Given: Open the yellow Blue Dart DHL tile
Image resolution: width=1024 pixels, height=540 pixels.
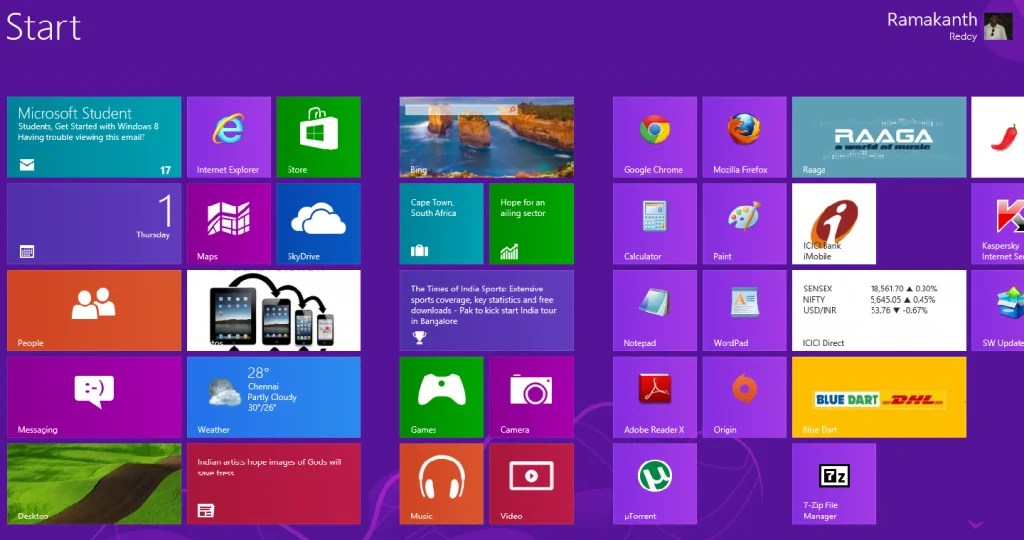Looking at the screenshot, I should click(879, 397).
